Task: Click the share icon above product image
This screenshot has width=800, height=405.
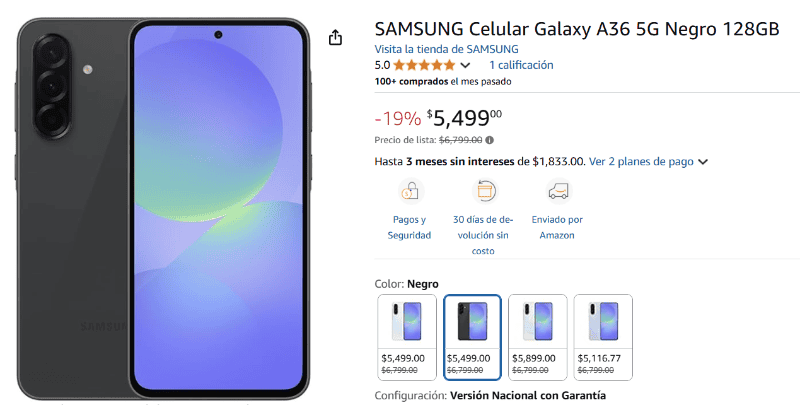Action: pyautogui.click(x=335, y=37)
